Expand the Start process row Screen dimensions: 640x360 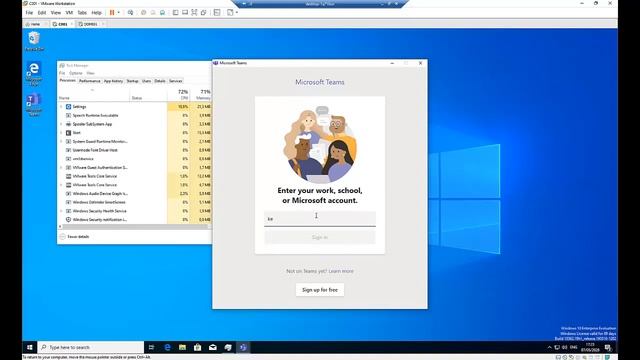pos(61,133)
